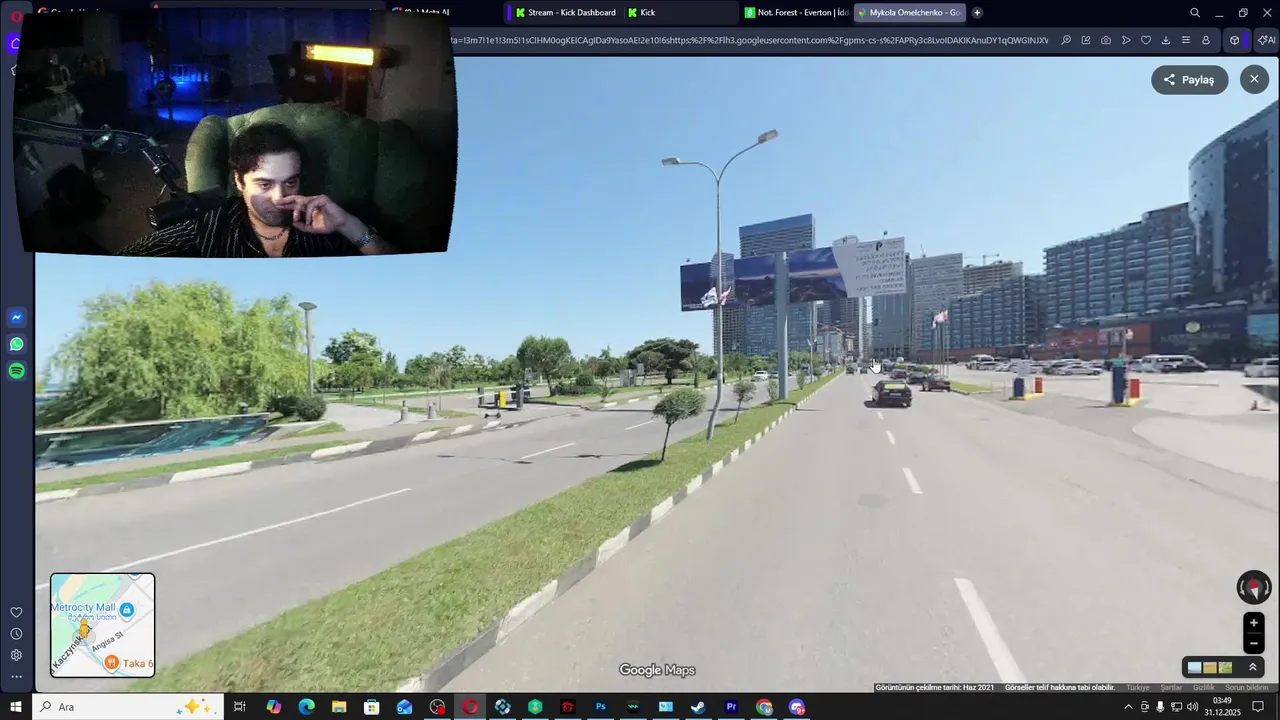Open the browser sidebar settings gear

pyautogui.click(x=16, y=655)
